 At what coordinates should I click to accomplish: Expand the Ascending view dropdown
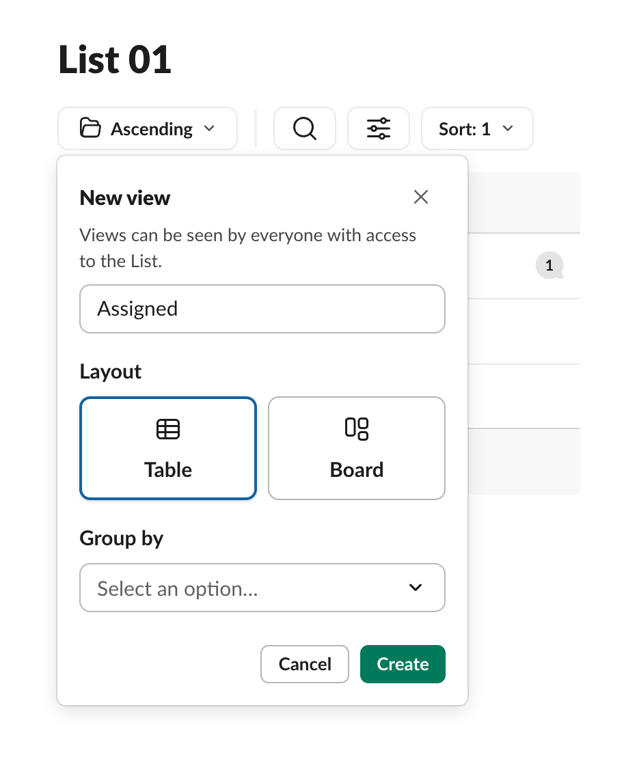(x=147, y=129)
